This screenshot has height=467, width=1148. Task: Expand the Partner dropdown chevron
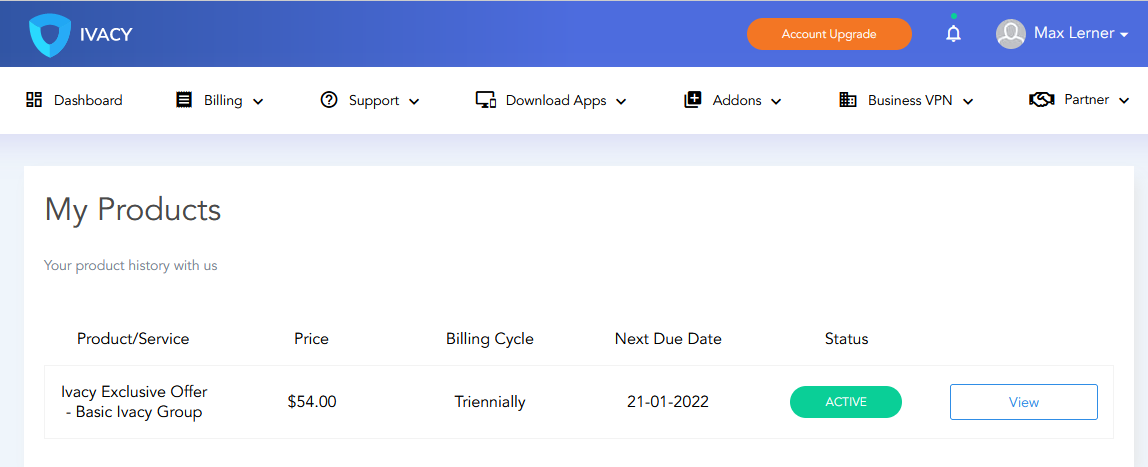tap(1124, 102)
